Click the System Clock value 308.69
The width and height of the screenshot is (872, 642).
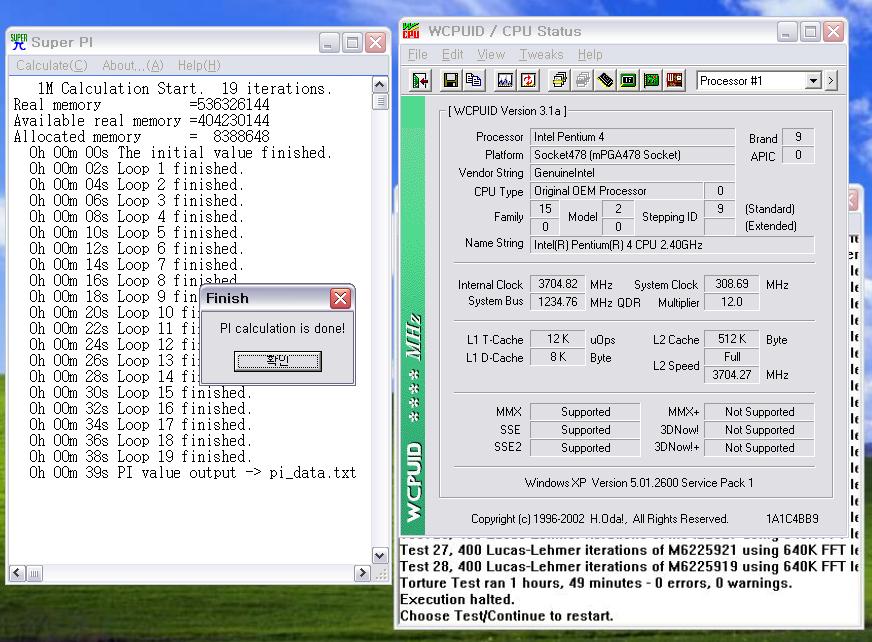click(731, 284)
